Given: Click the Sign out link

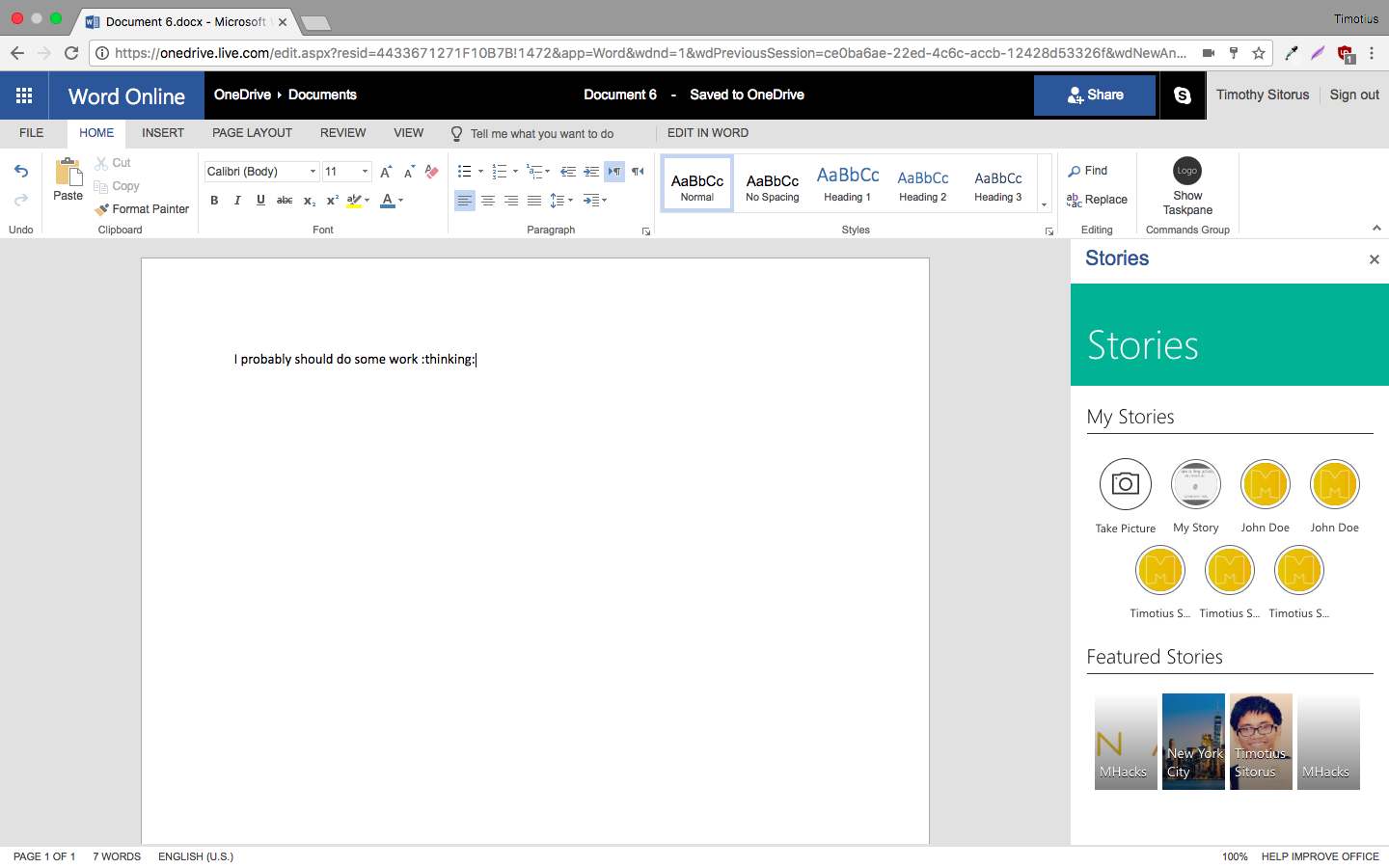Looking at the screenshot, I should click(1354, 95).
